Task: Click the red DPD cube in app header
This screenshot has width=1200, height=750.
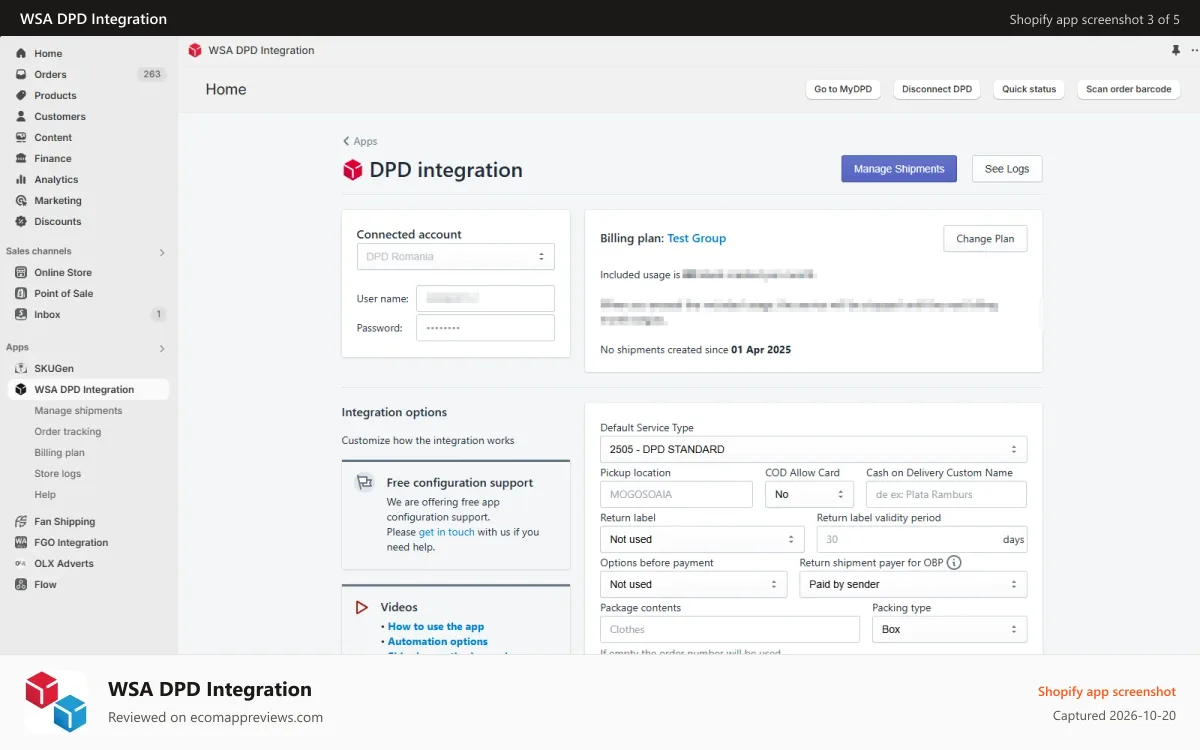Action: 195,50
